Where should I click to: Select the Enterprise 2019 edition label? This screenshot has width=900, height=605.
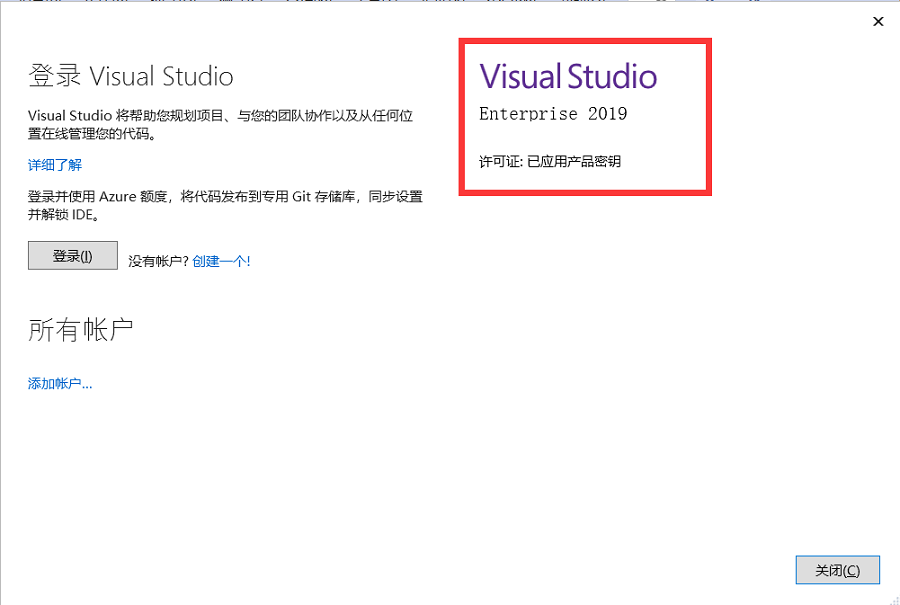(553, 114)
